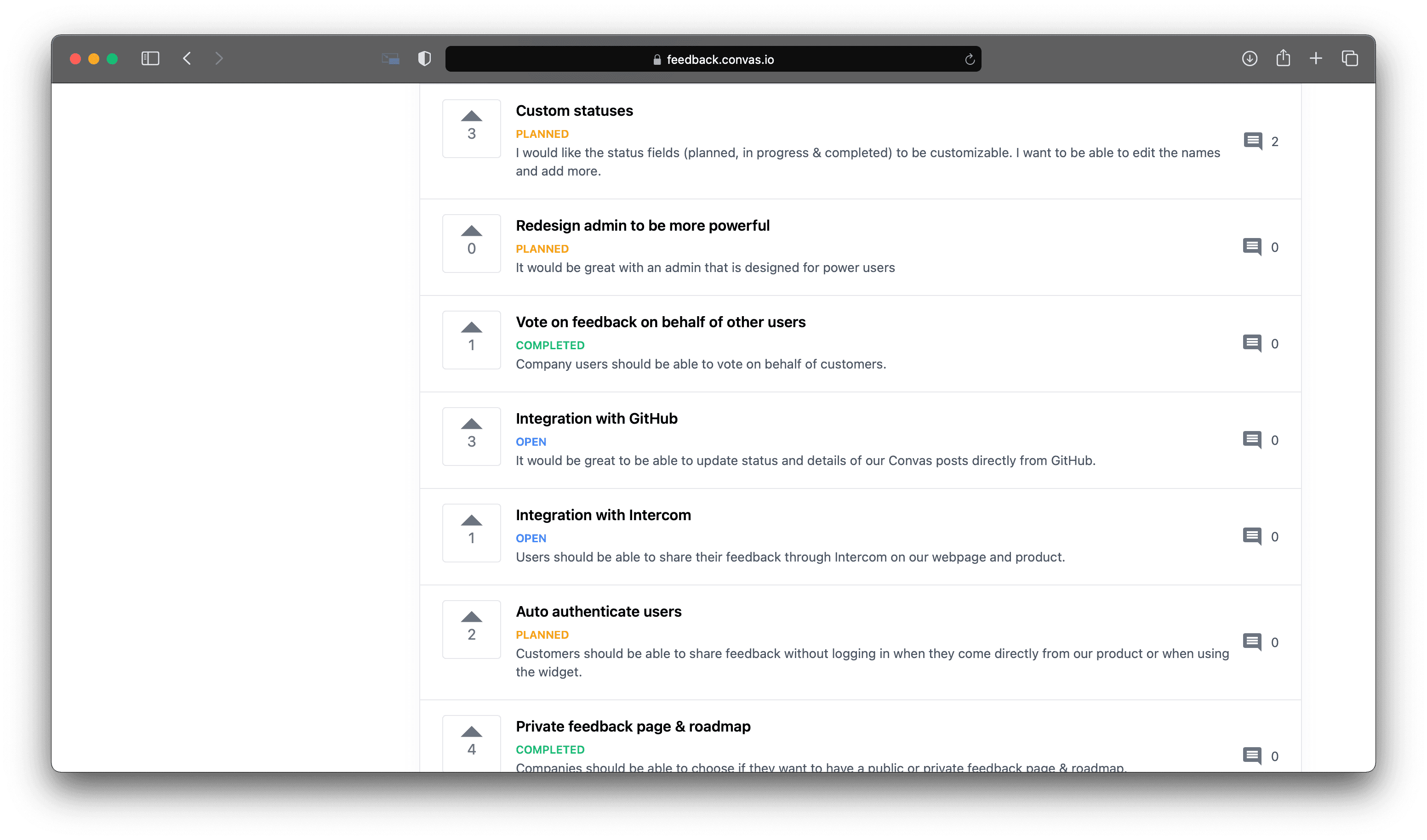The width and height of the screenshot is (1427, 840).
Task: Open comments on Integration with Intercom post
Action: (x=1261, y=537)
